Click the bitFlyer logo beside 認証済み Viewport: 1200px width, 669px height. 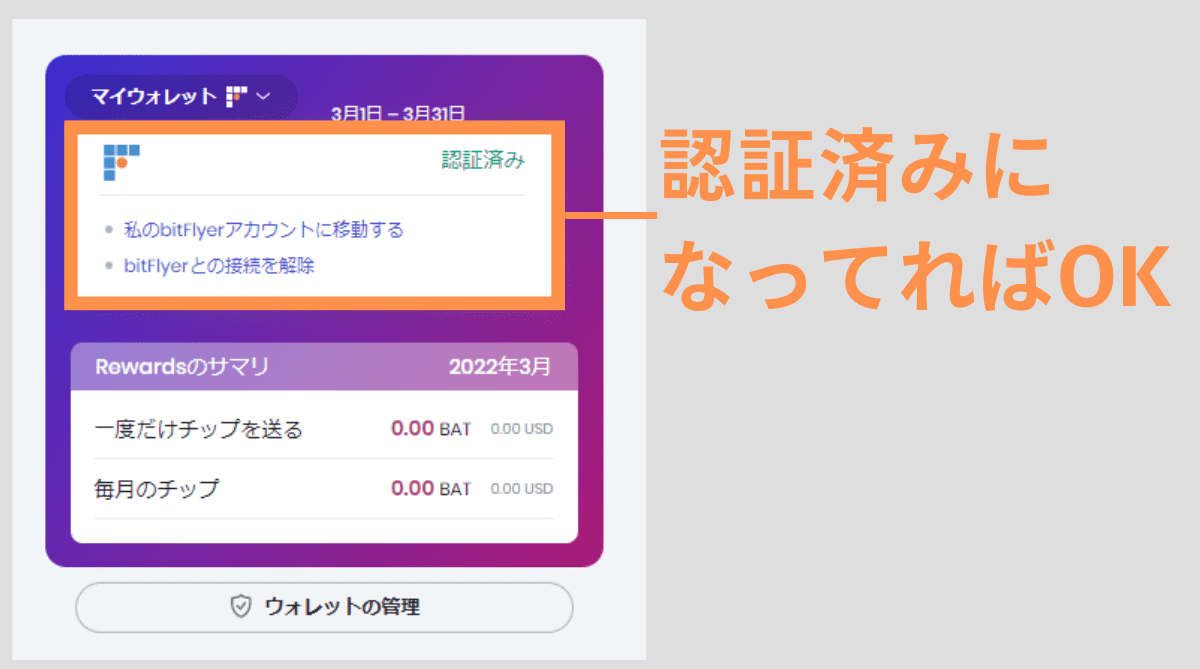pos(121,162)
